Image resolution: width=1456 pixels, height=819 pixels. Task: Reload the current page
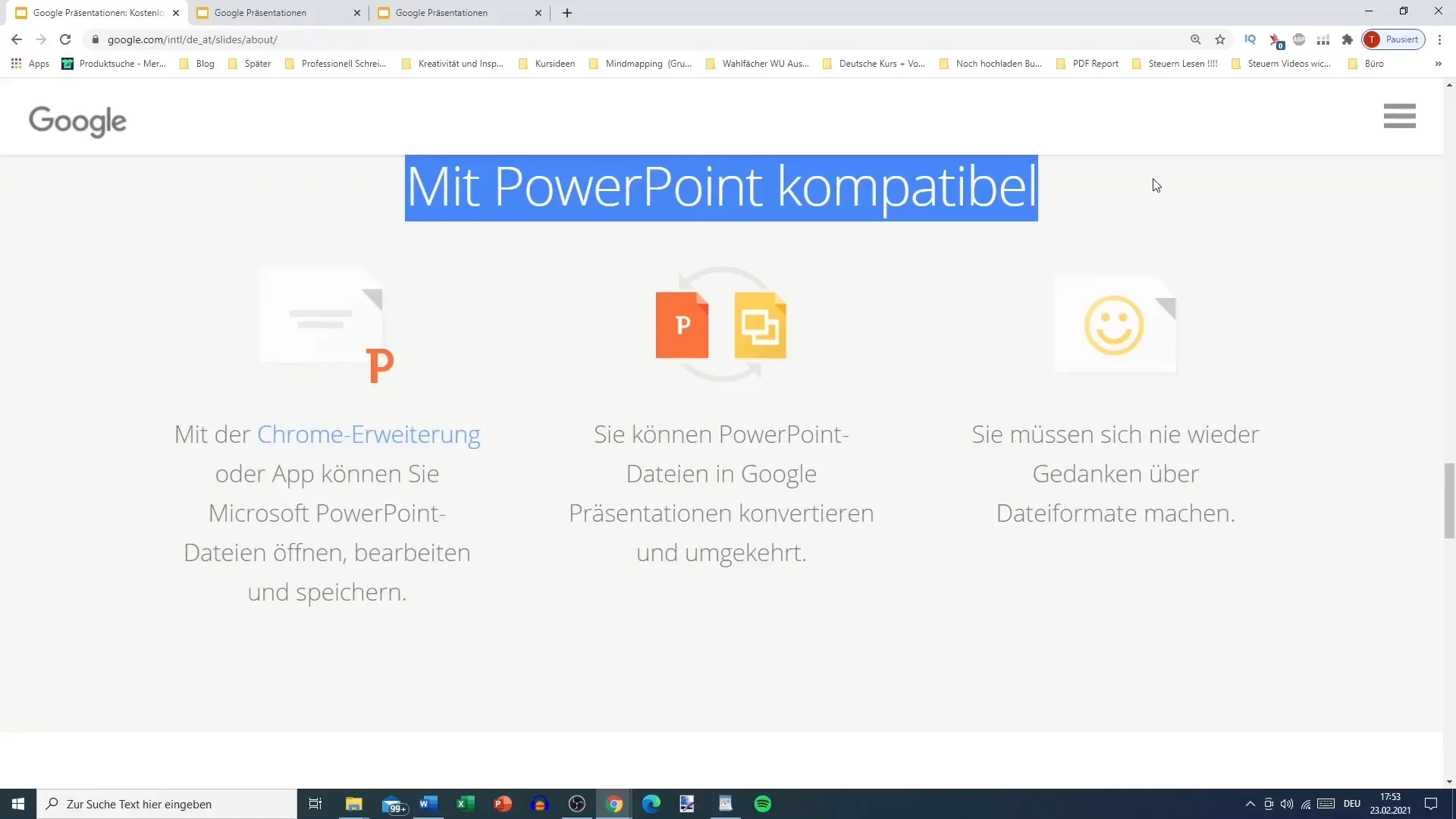click(65, 39)
